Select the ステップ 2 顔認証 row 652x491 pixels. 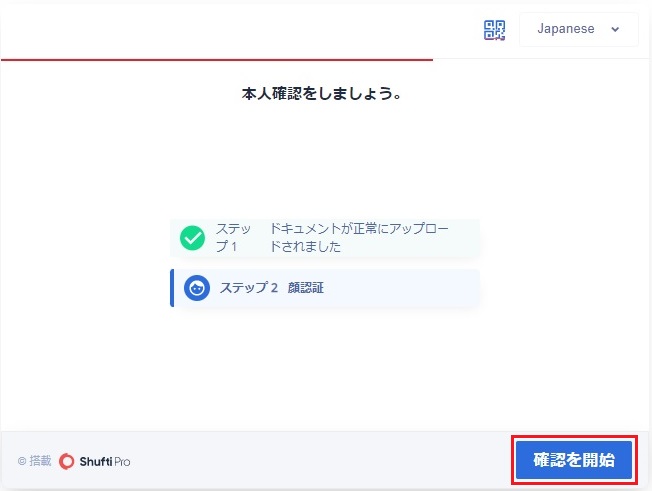(325, 288)
